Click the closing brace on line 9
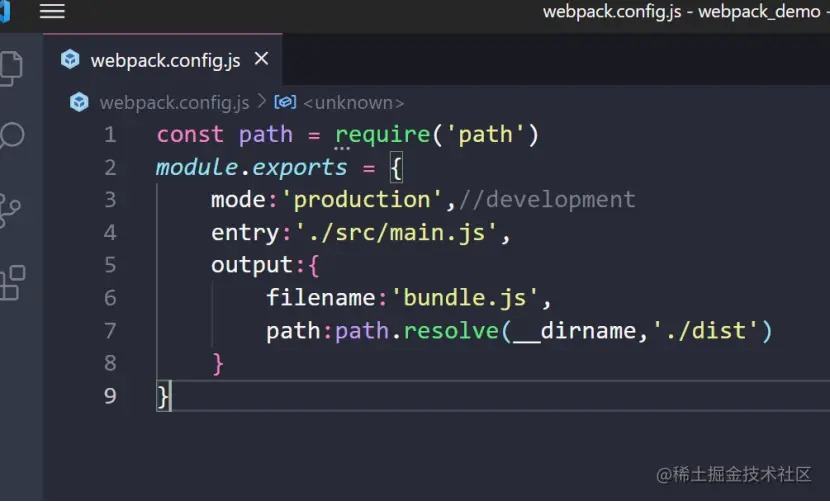 coord(163,397)
